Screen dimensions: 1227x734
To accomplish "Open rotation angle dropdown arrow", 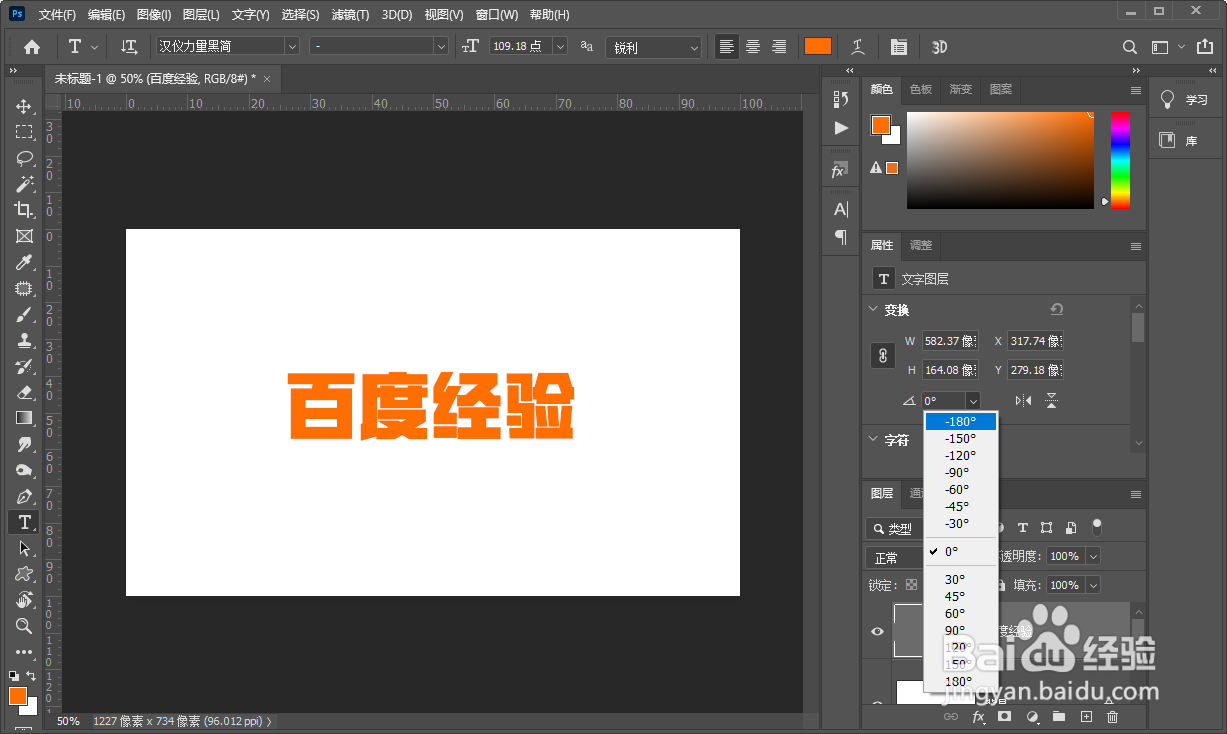I will tap(973, 401).
